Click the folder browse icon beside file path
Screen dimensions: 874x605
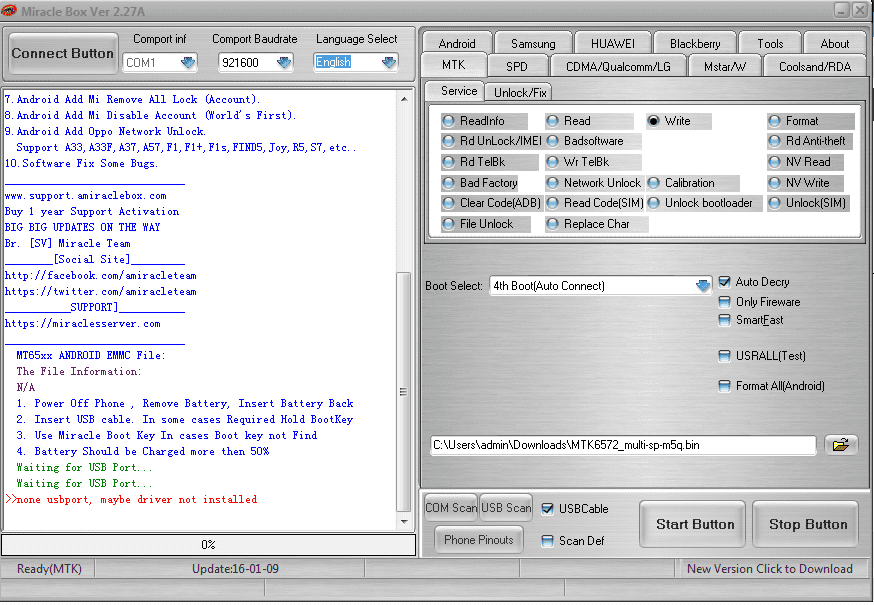(841, 445)
